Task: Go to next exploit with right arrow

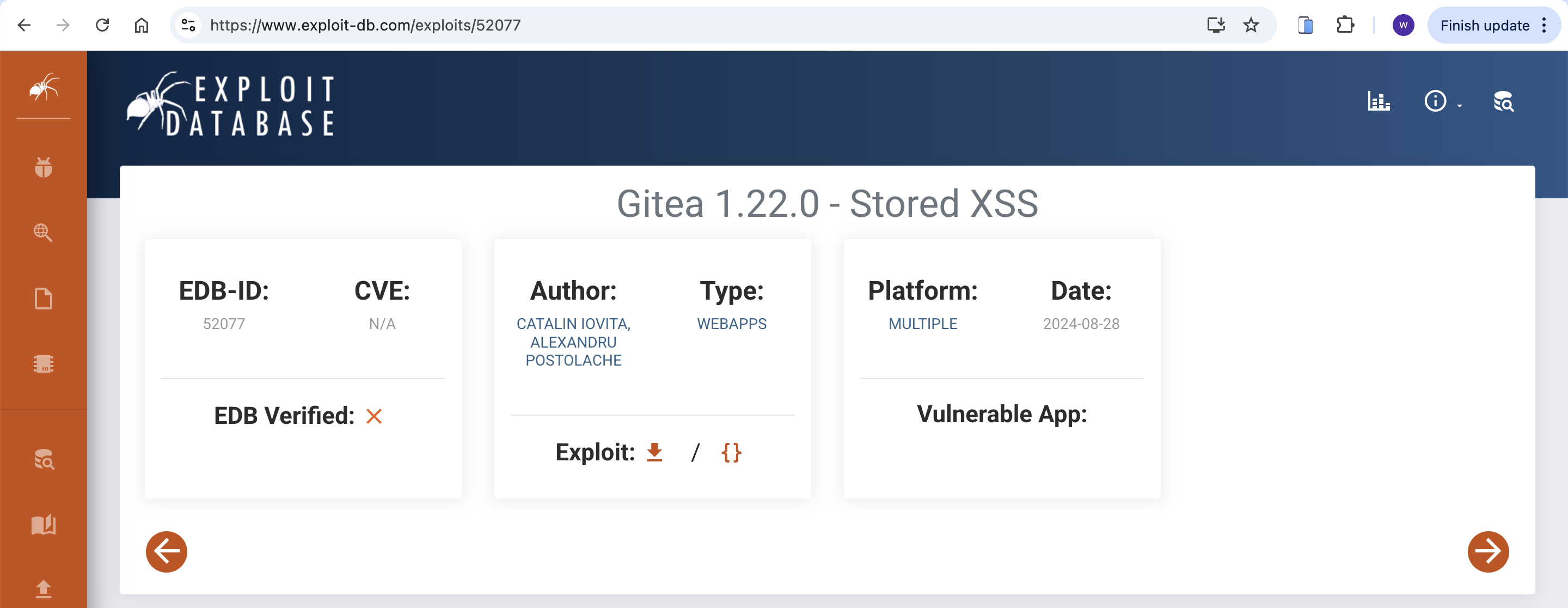Action: pos(1487,551)
